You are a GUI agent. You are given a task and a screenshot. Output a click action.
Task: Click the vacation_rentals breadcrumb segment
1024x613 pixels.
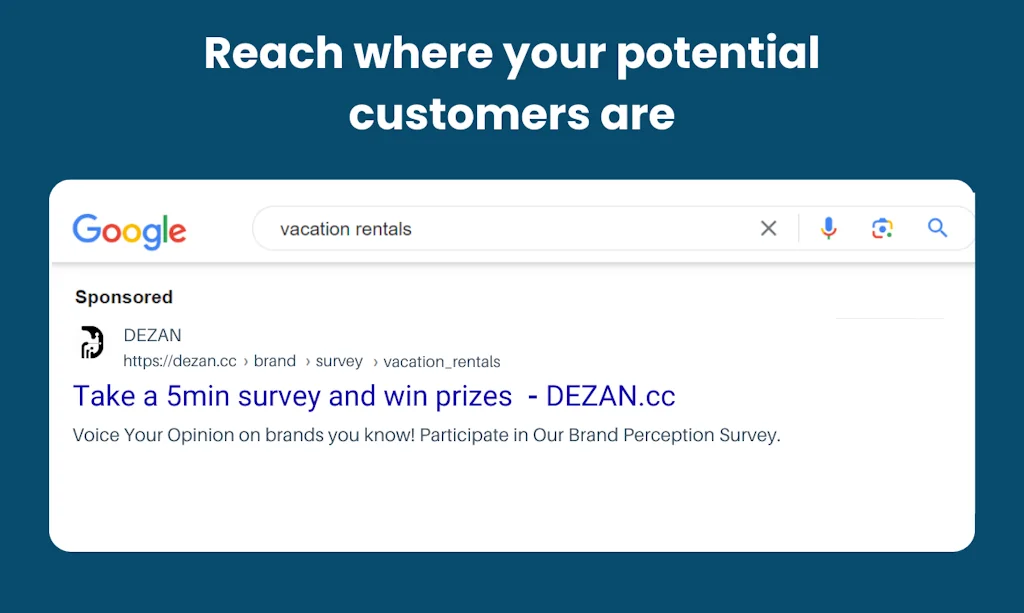(441, 361)
